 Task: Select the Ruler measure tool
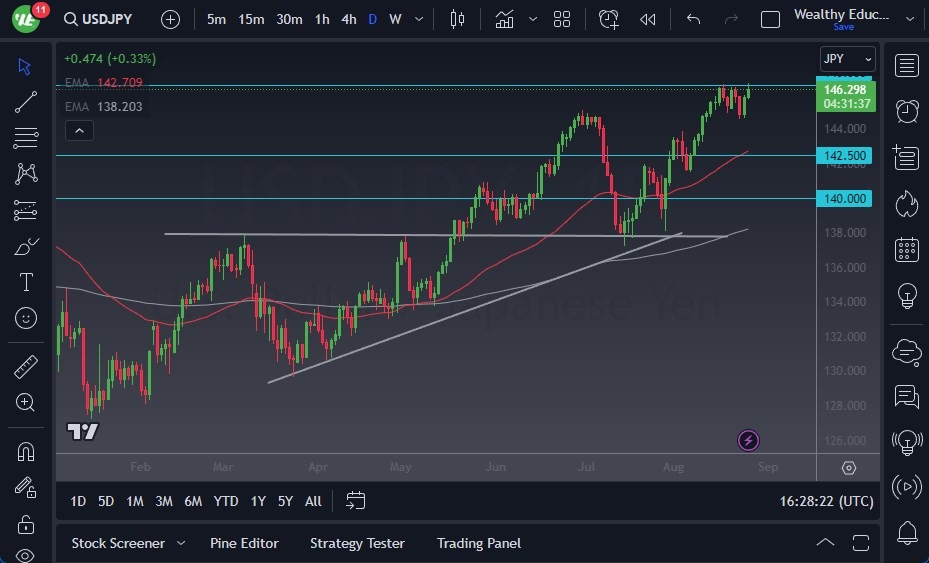pyautogui.click(x=26, y=367)
